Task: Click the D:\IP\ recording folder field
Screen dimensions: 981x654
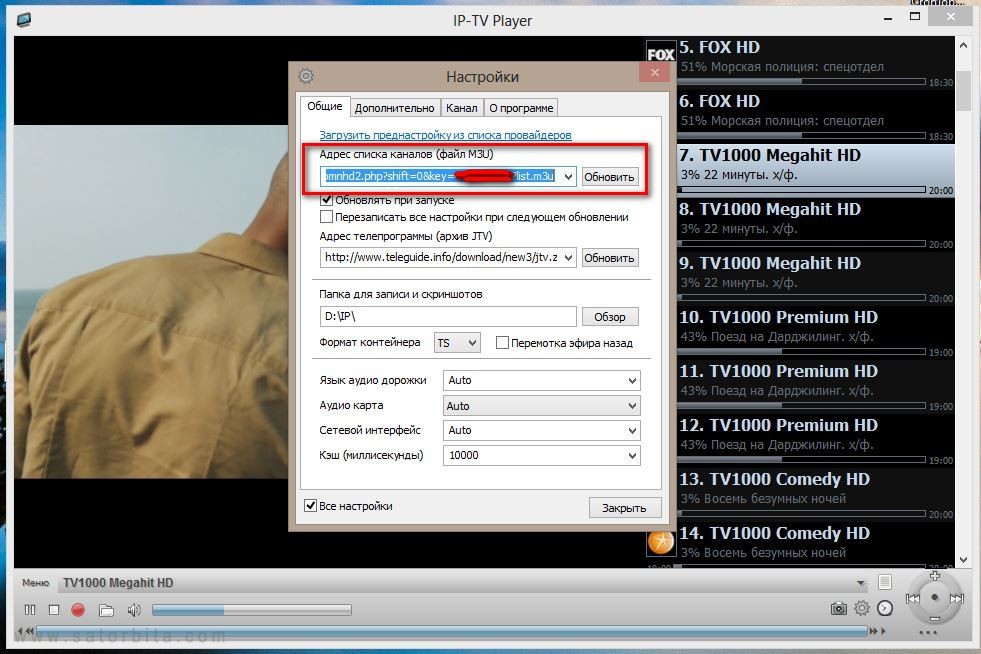Action: tap(448, 316)
